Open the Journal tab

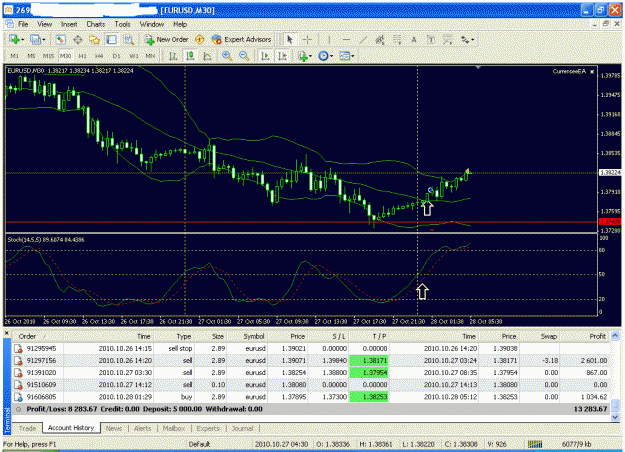242,428
